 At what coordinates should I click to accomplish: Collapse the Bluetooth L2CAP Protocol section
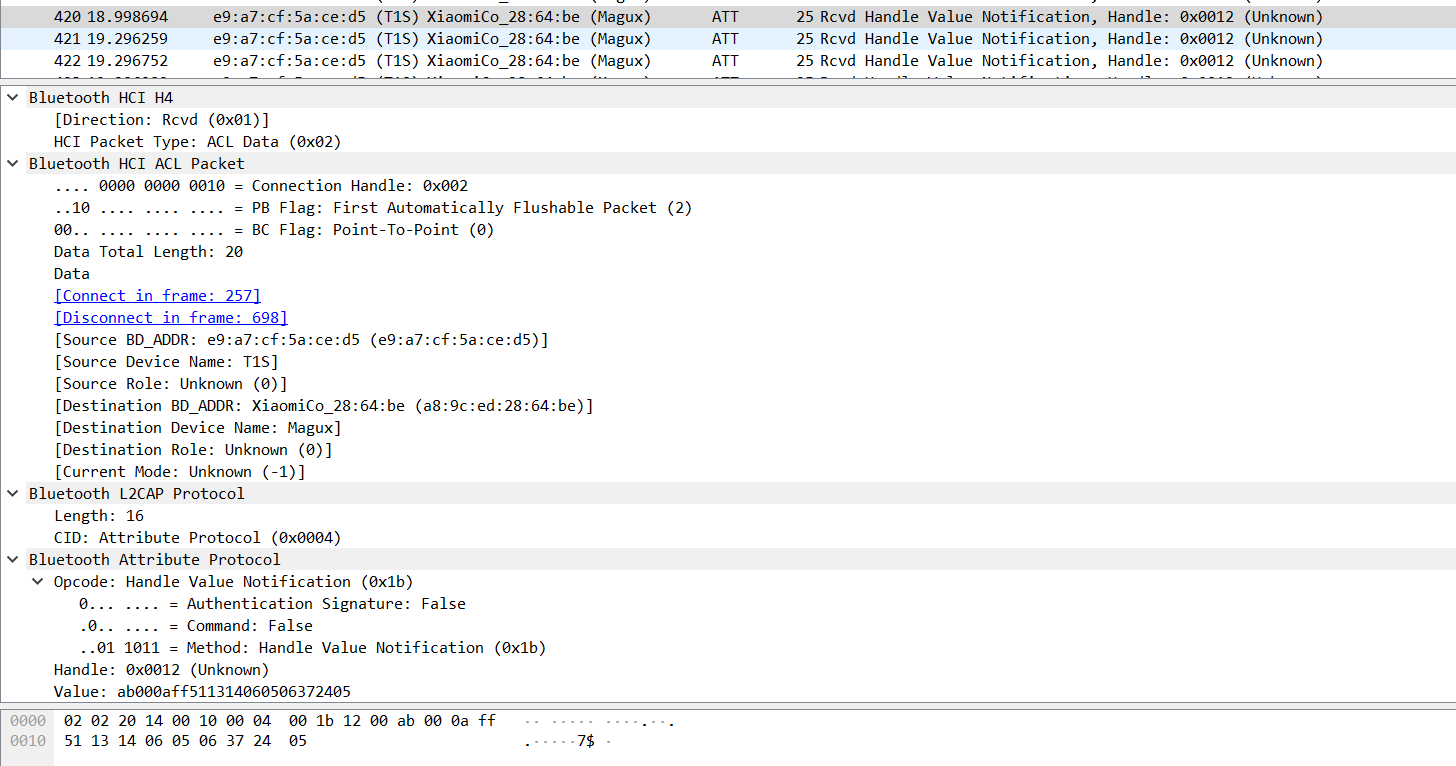(x=12, y=494)
